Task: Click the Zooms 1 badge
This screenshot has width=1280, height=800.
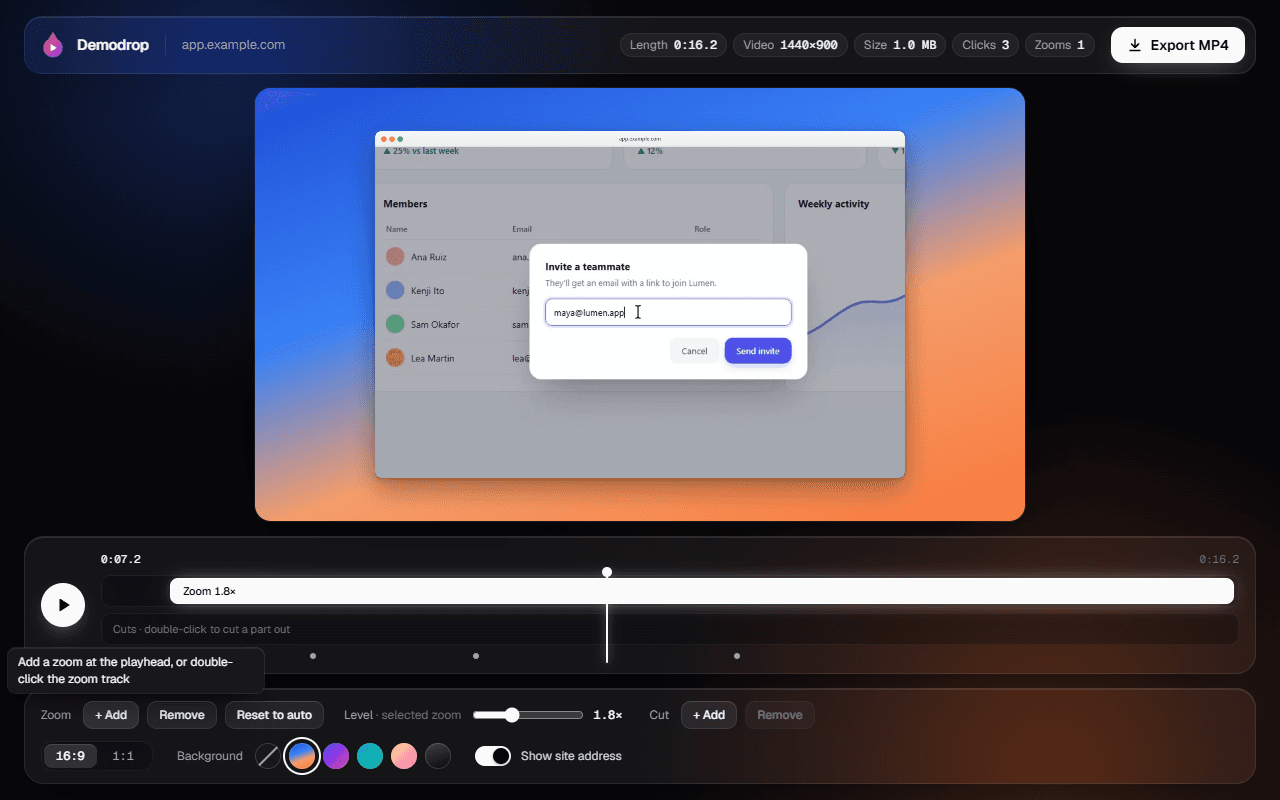Action: click(1060, 45)
